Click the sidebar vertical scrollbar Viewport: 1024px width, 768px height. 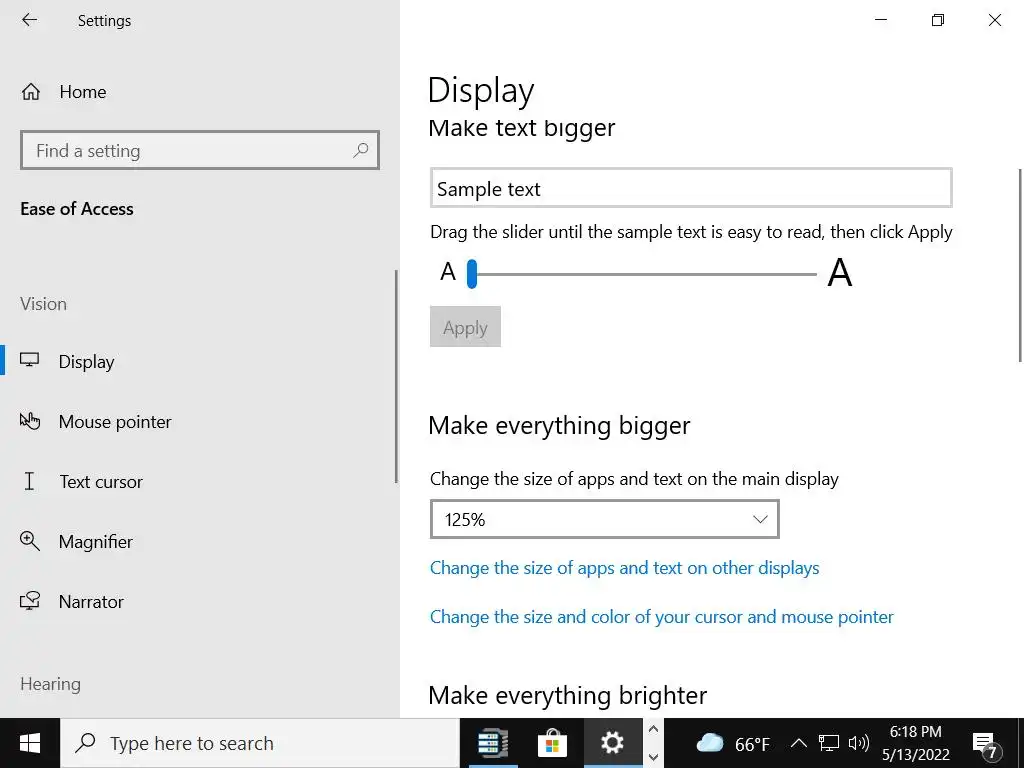coord(396,377)
